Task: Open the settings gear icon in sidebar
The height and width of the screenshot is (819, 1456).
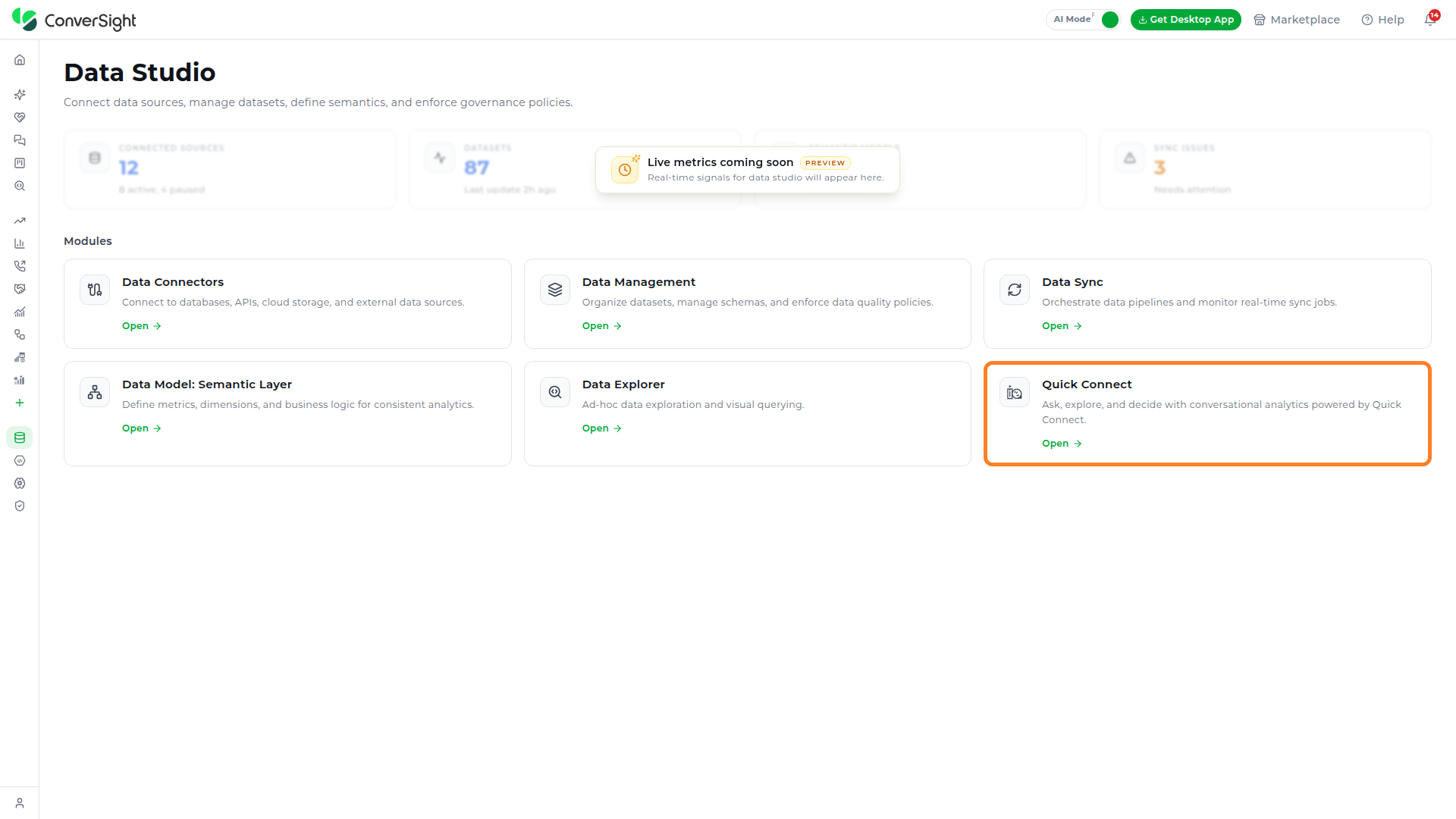Action: pos(20,483)
